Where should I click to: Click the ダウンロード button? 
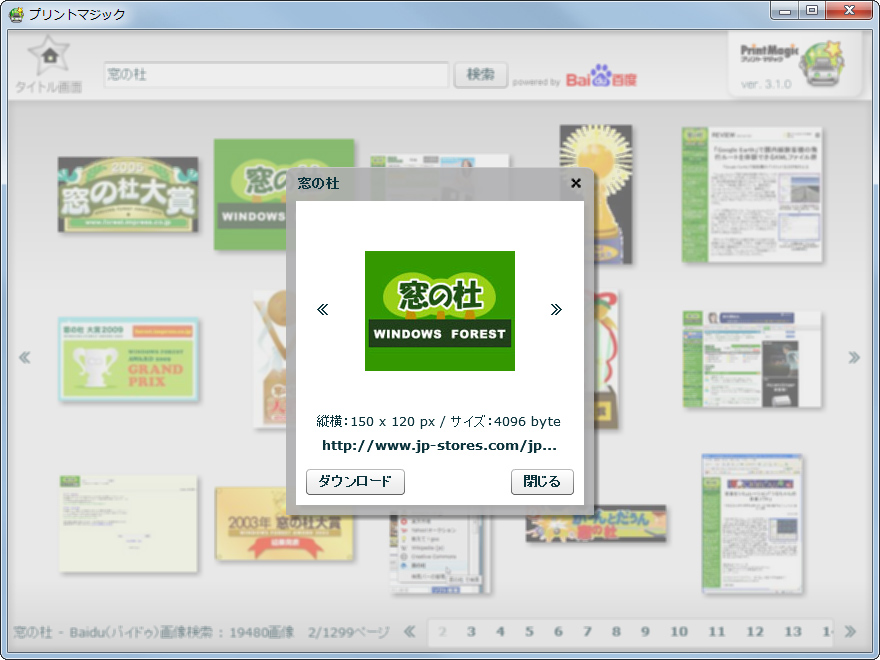tap(355, 482)
